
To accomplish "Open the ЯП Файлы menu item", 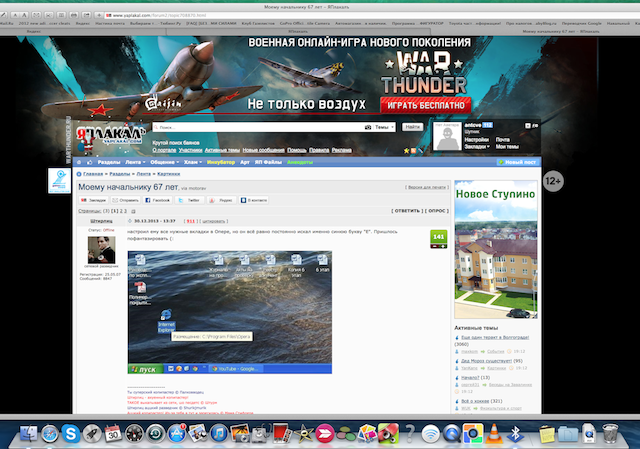I will tap(268, 162).
